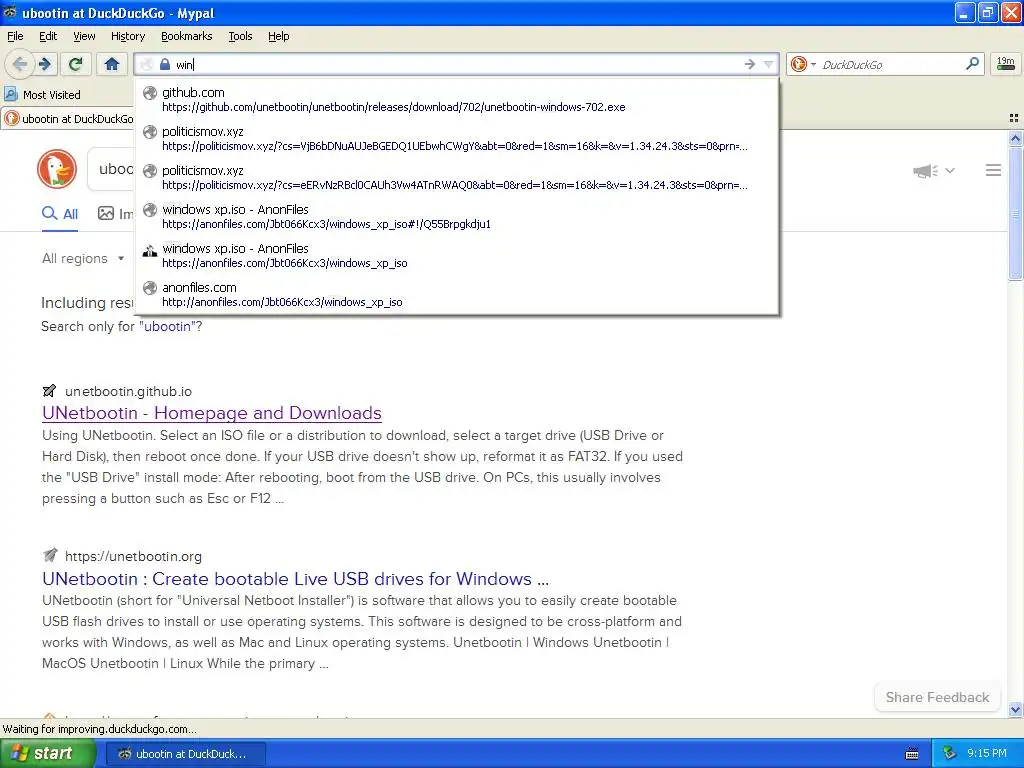Open the Tools menu
This screenshot has height=768, width=1024.
[240, 36]
